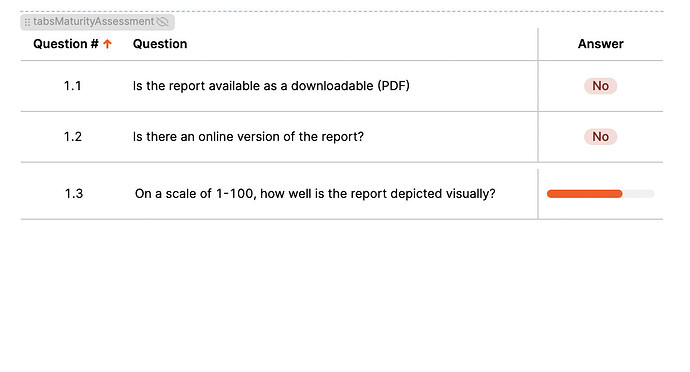This screenshot has height=372, width=690.
Task: Click the divider before the Answer column header
Action: click(538, 44)
